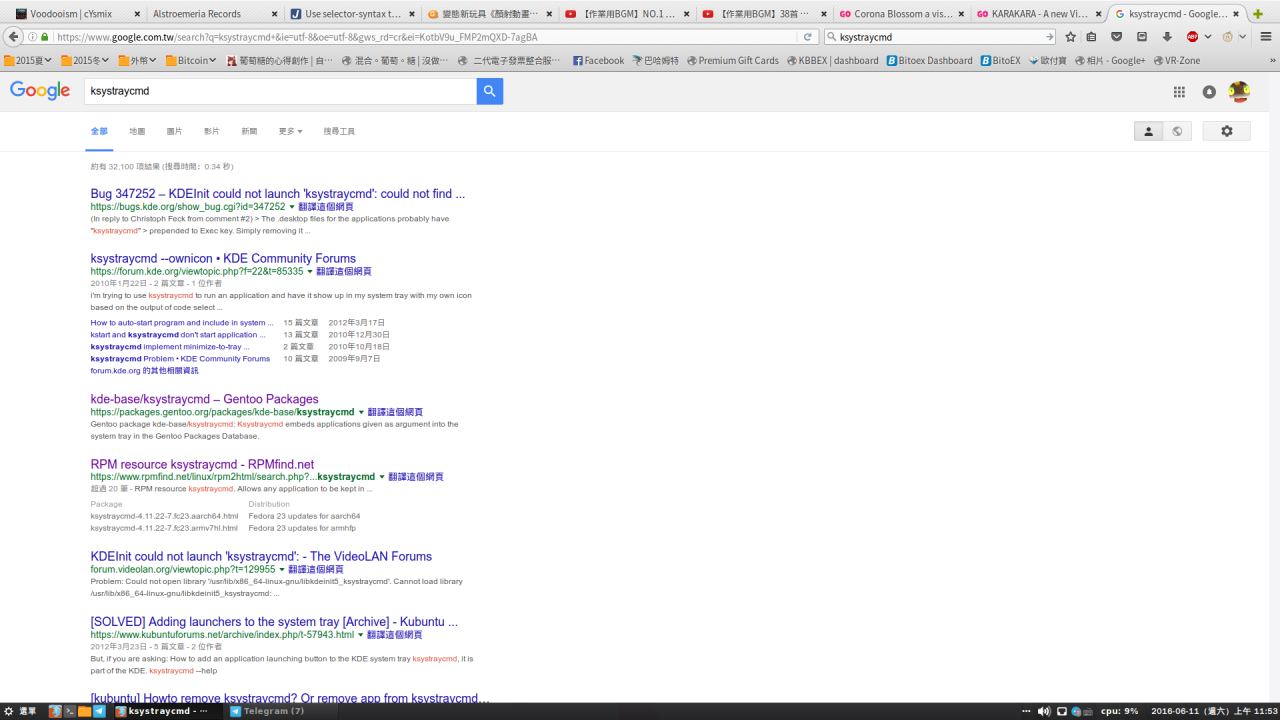1280x720 pixels.
Task: Expand the Adblock Plus dropdown arrow
Action: (1207, 37)
